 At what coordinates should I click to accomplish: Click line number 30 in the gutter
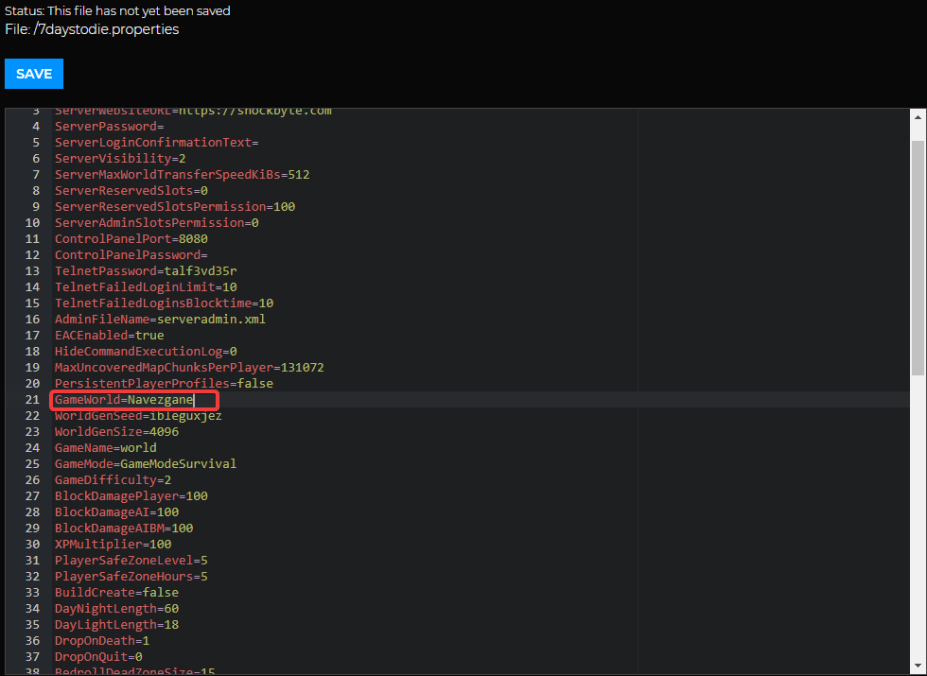[x=32, y=544]
